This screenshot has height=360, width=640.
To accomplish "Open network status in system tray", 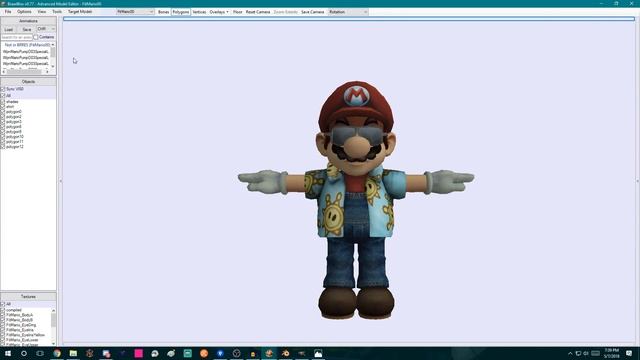I will 578,353.
